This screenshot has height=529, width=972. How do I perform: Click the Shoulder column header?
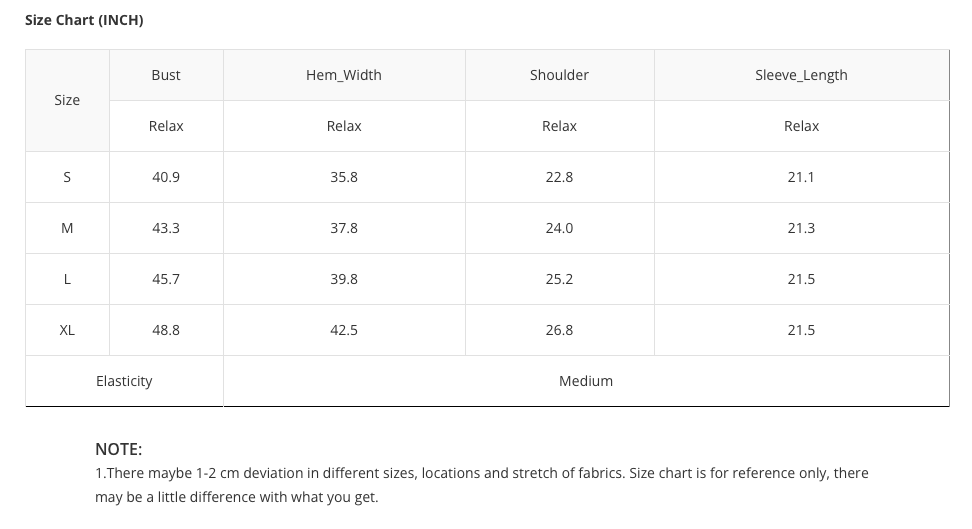pos(559,75)
